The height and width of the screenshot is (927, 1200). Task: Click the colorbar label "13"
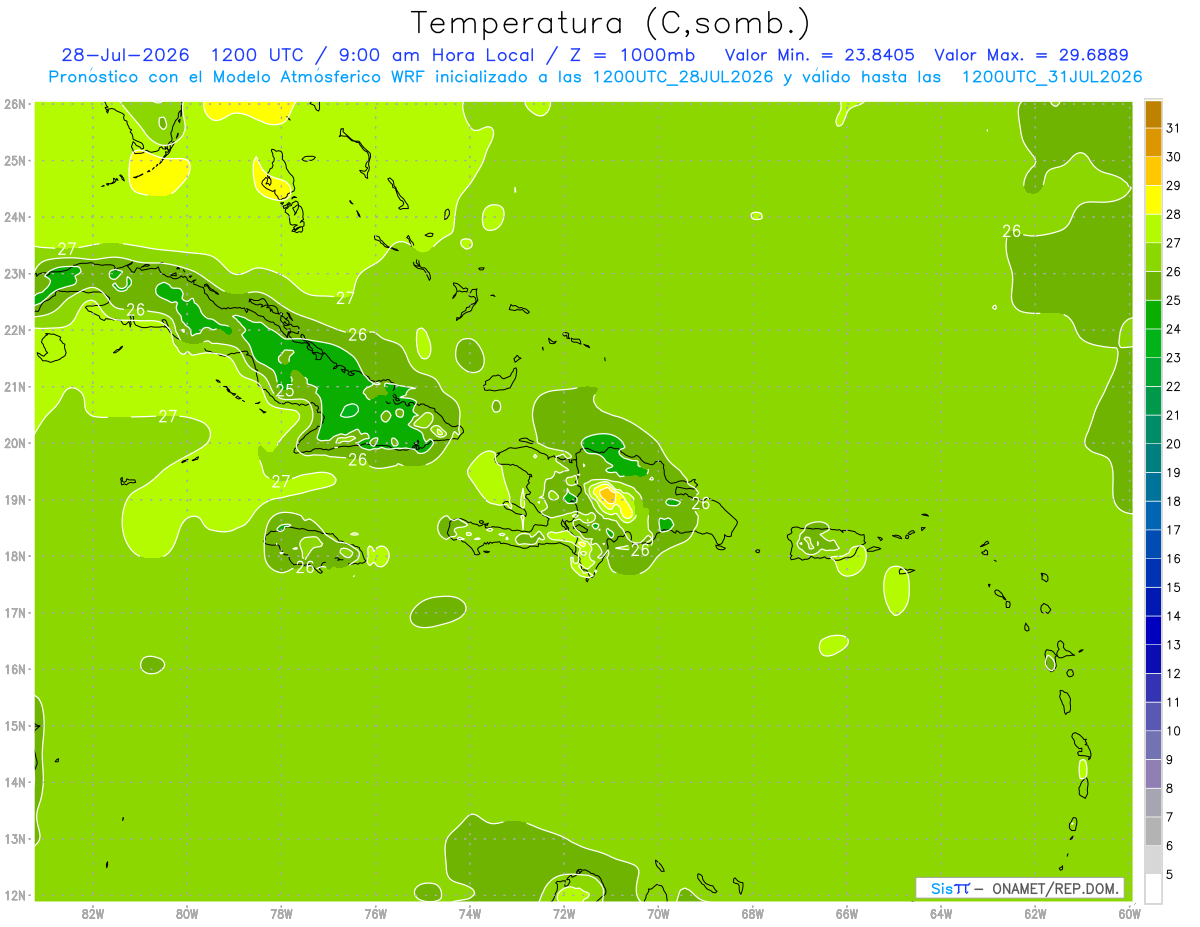tap(1174, 645)
